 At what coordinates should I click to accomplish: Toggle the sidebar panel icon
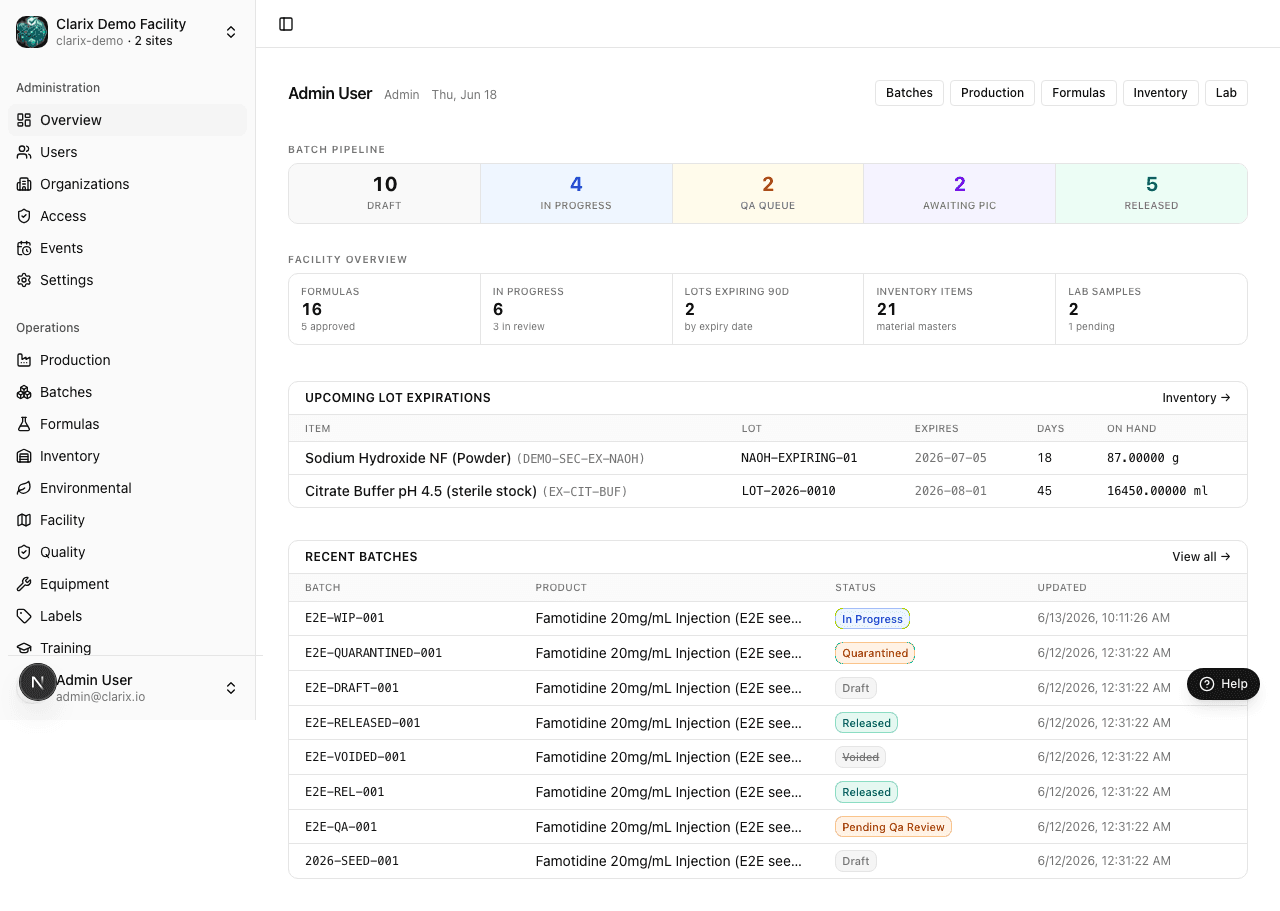(286, 24)
